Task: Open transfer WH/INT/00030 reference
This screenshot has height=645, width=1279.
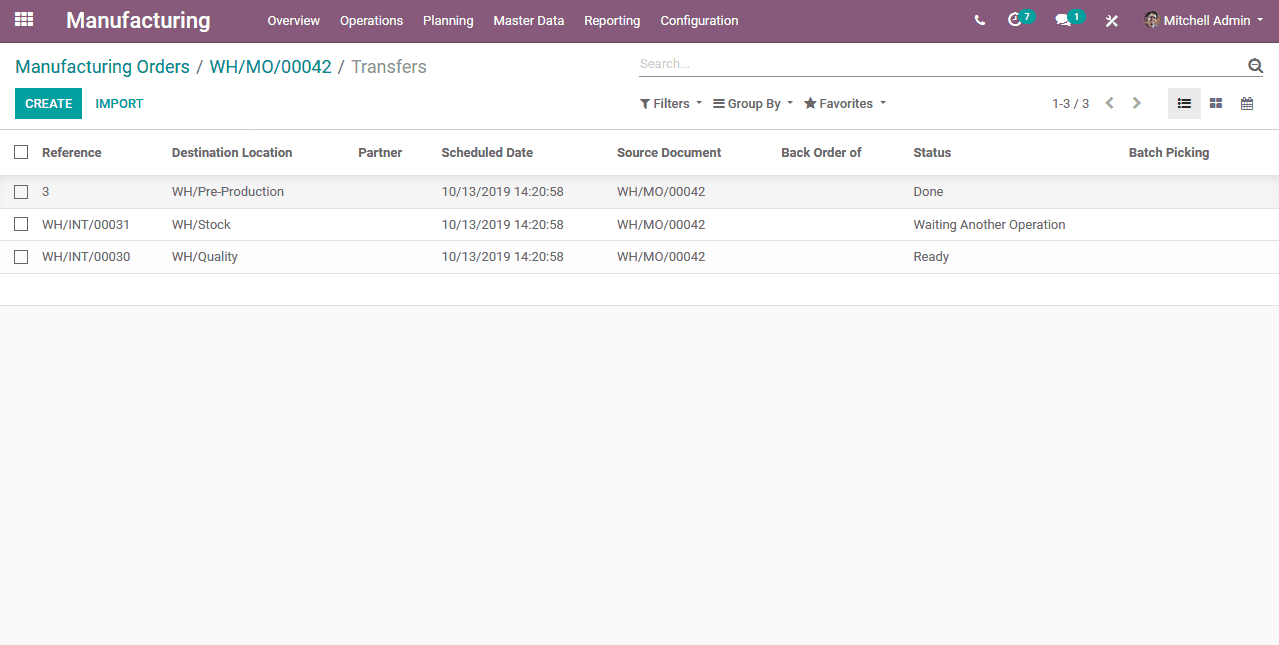Action: click(x=86, y=257)
